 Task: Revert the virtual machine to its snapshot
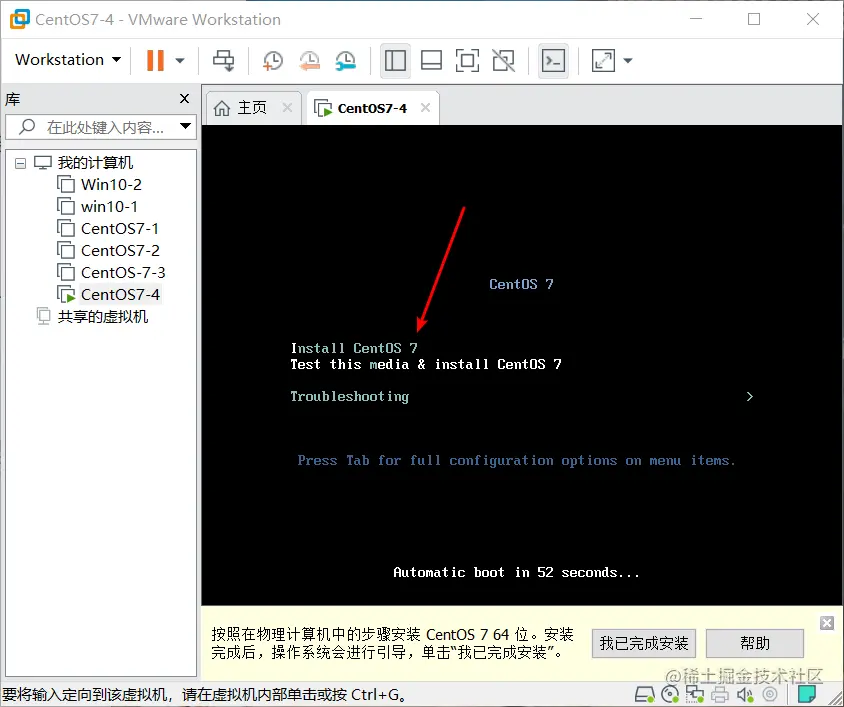(x=310, y=60)
